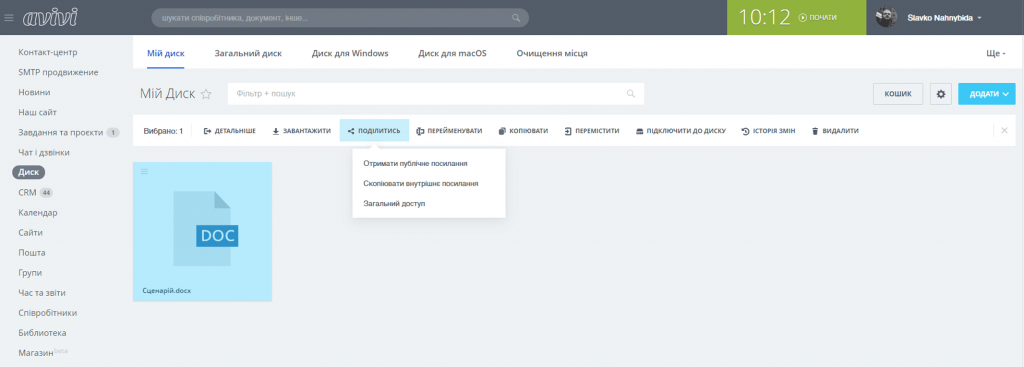Open Чат і дзвінки in the sidebar

(x=44, y=152)
